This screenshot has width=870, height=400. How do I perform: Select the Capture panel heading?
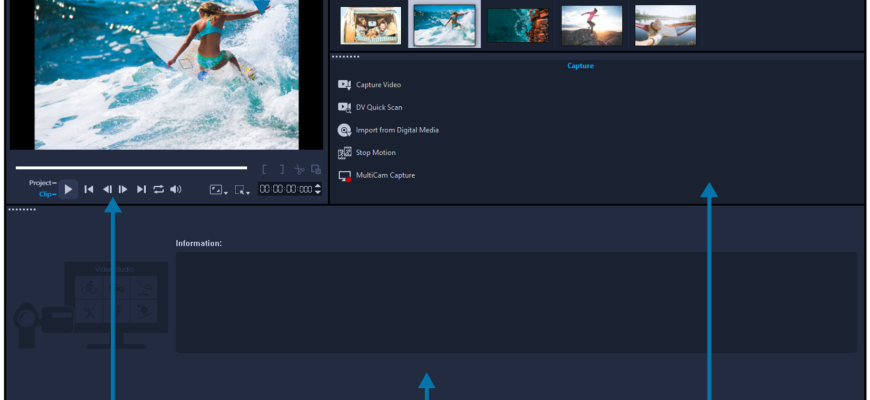pos(580,66)
